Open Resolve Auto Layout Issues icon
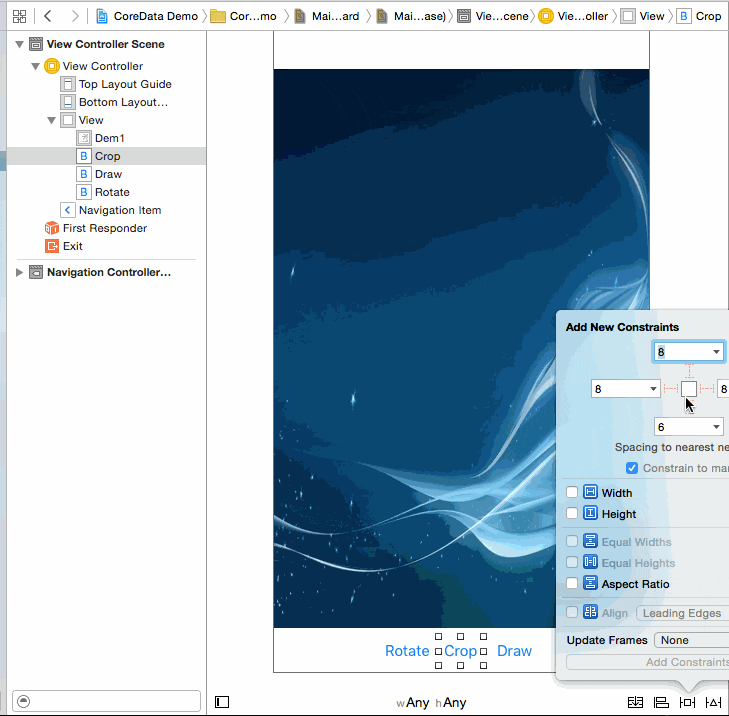The image size is (729, 716). point(713,702)
